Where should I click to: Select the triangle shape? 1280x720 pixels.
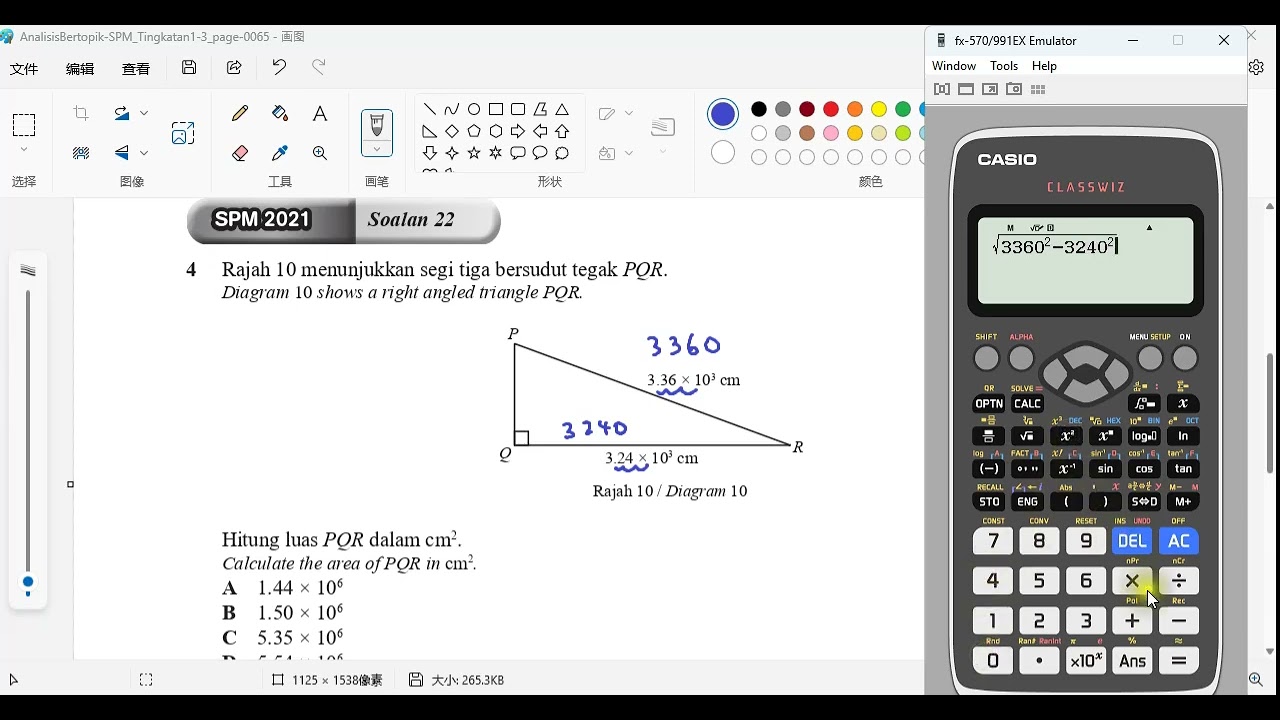[562, 109]
